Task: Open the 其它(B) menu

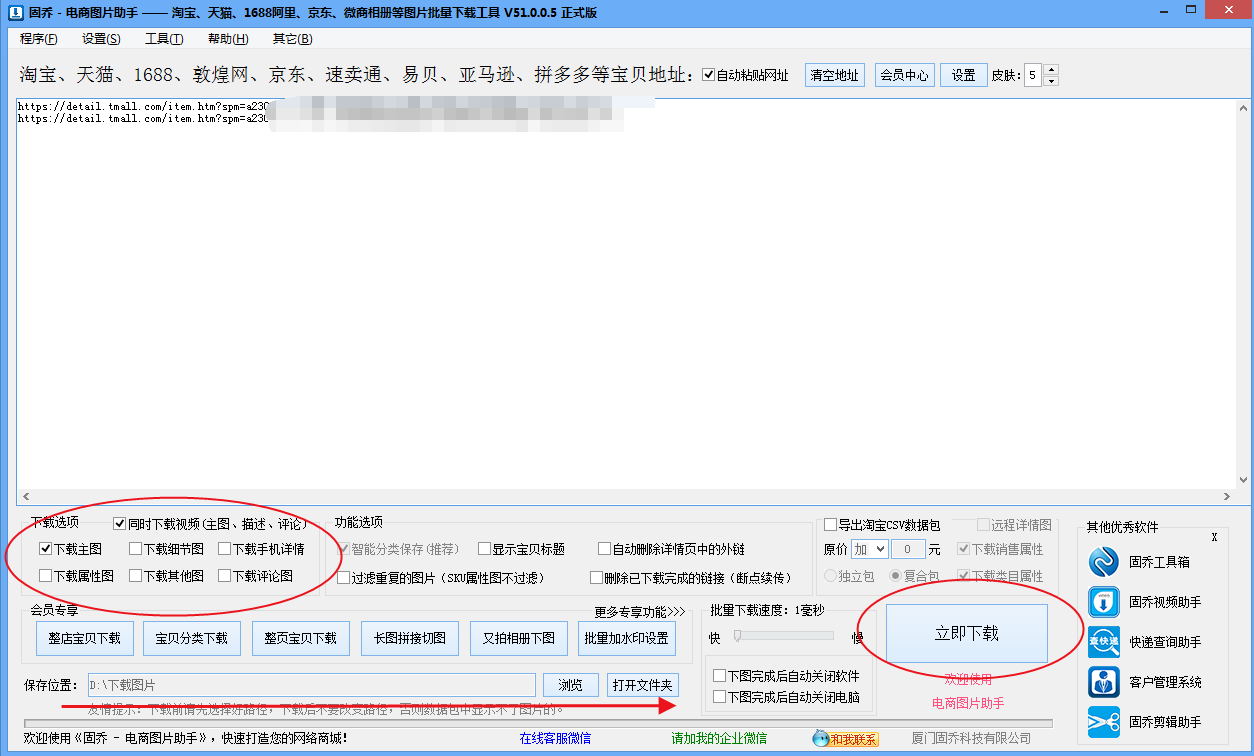Action: tap(292, 39)
